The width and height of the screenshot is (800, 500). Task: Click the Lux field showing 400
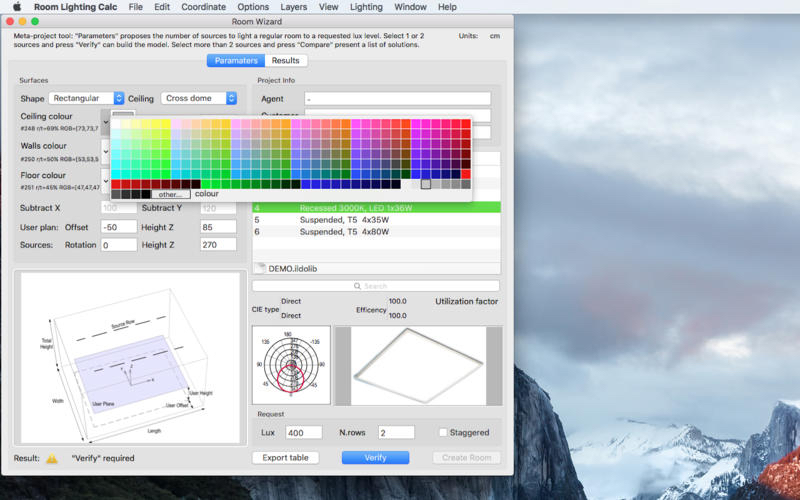tap(304, 433)
